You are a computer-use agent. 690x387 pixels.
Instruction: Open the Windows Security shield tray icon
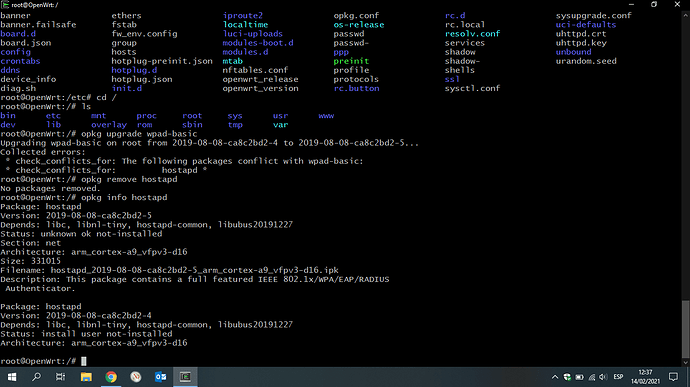tap(567, 377)
